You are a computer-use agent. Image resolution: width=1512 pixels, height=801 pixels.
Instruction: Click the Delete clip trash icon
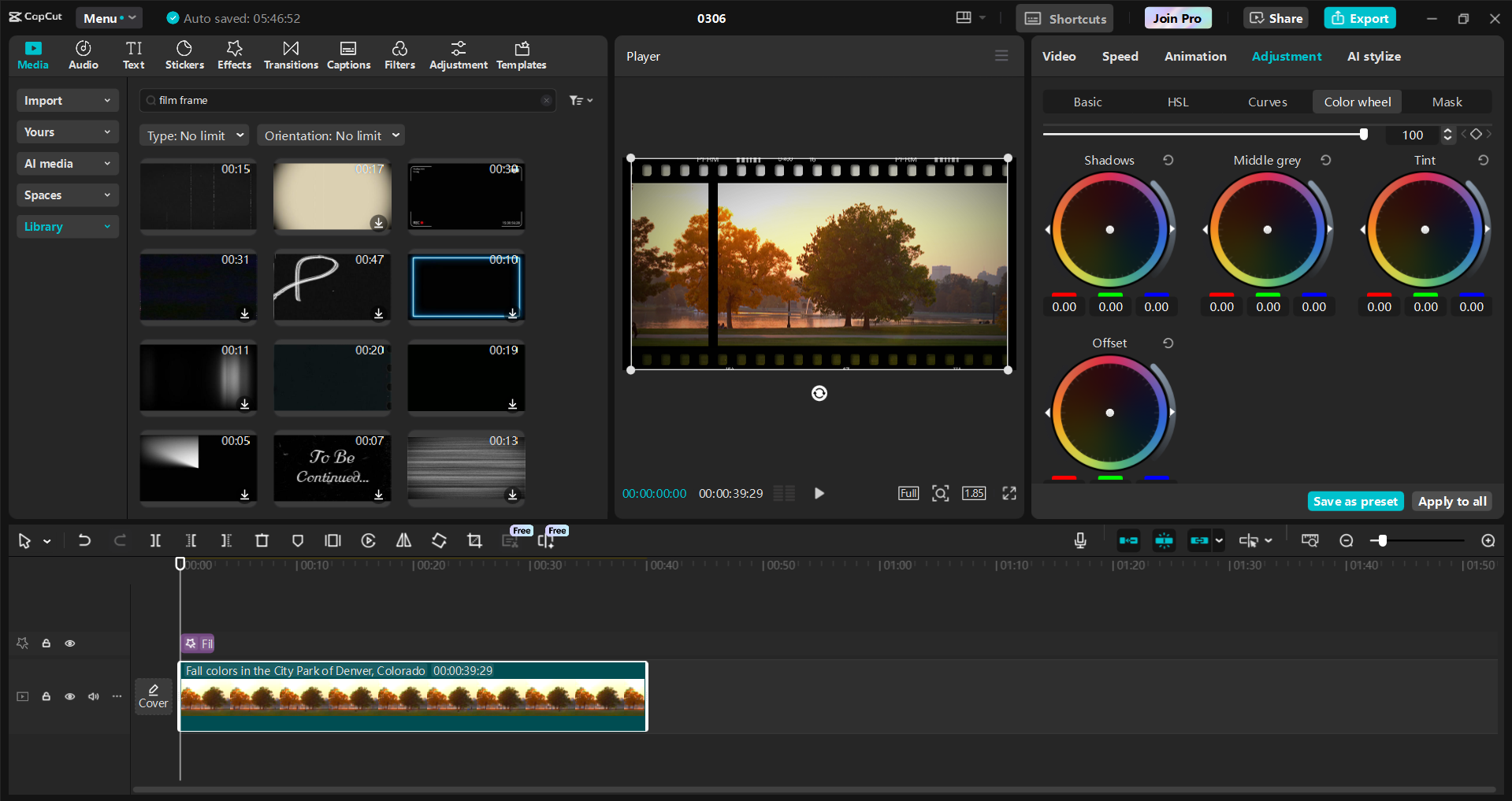point(262,540)
